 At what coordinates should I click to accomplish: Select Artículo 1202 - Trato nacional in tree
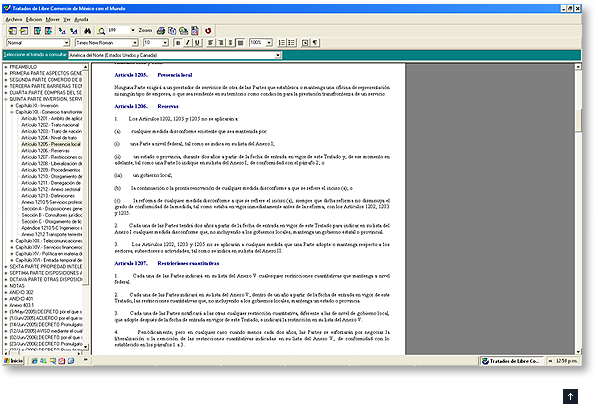pos(50,125)
